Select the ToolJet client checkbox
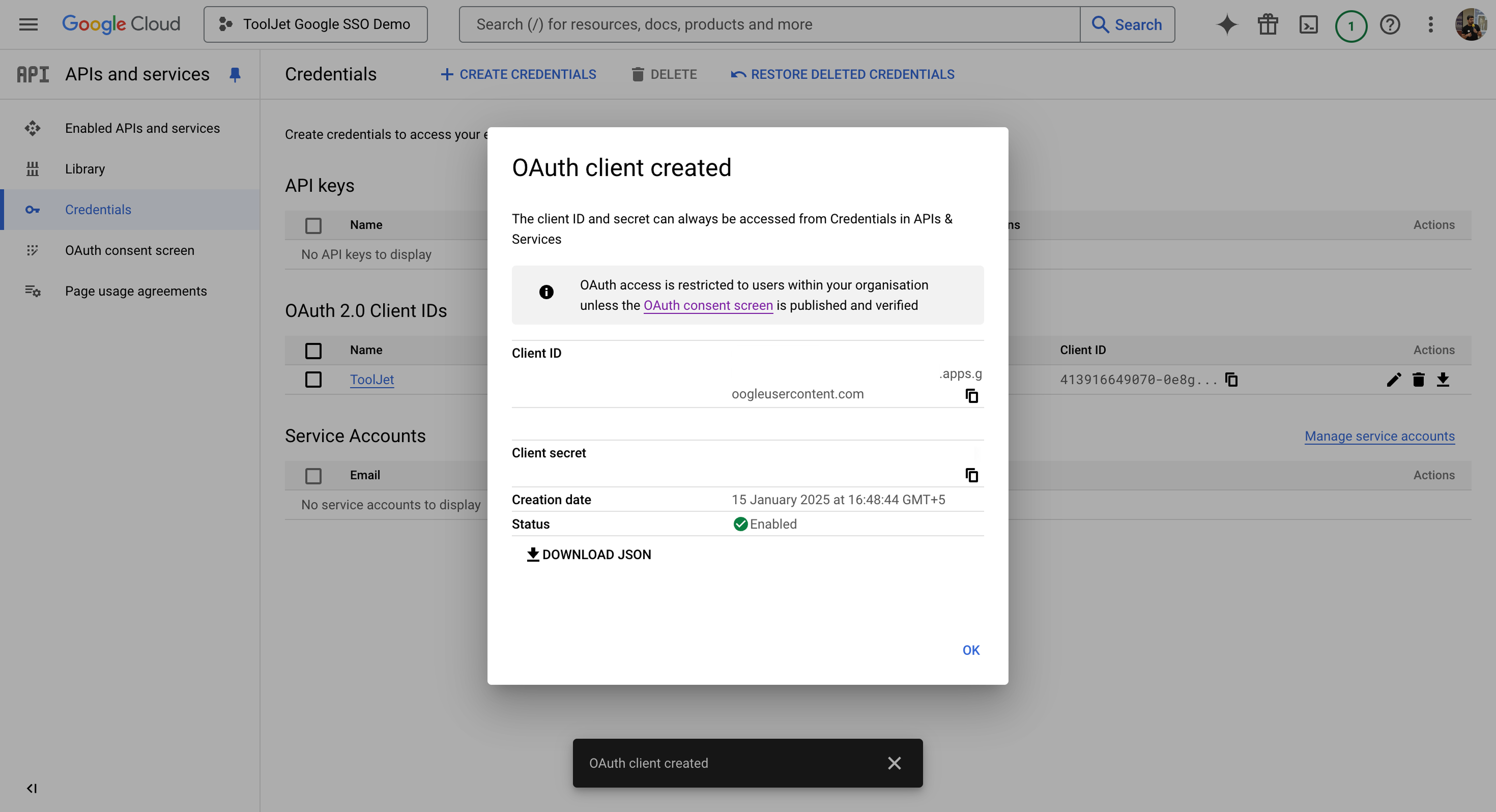The image size is (1496, 812). click(x=313, y=379)
